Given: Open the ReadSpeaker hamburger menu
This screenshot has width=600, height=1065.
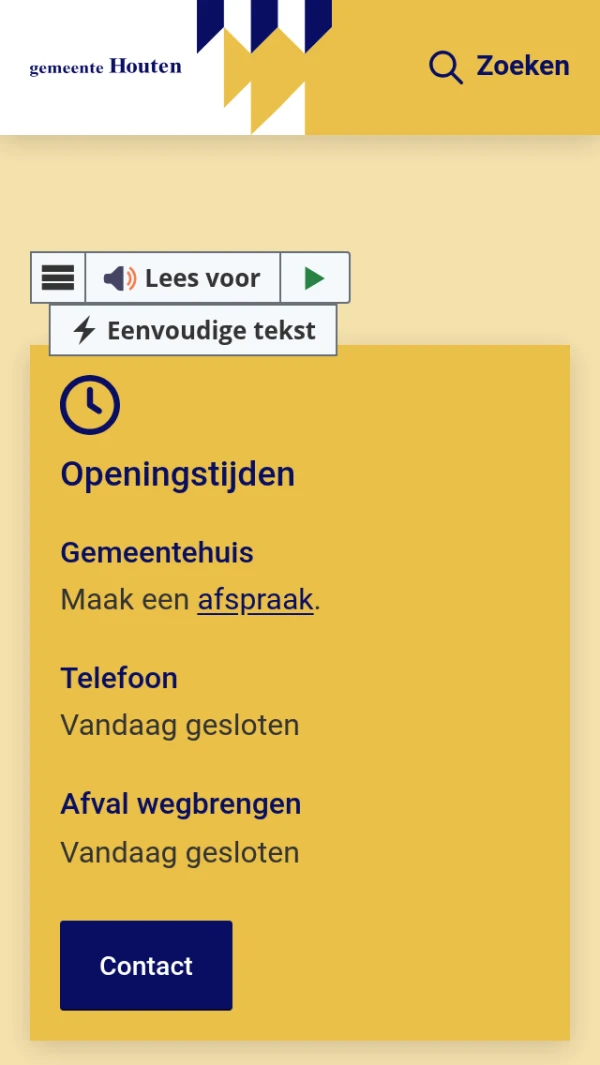Looking at the screenshot, I should click(58, 278).
